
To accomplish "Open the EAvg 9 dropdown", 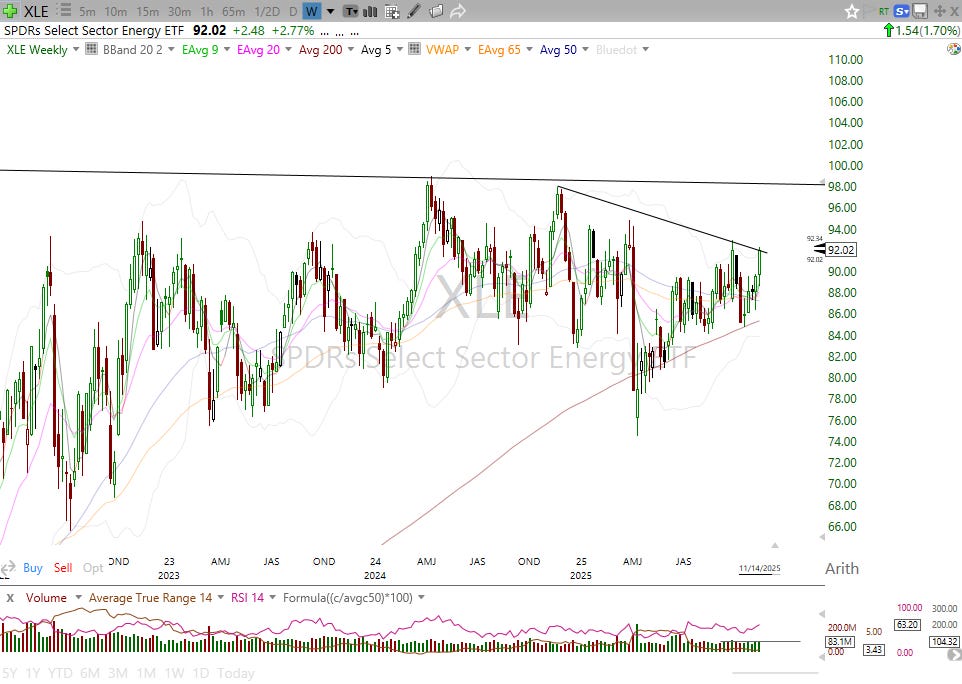I will click(x=226, y=49).
